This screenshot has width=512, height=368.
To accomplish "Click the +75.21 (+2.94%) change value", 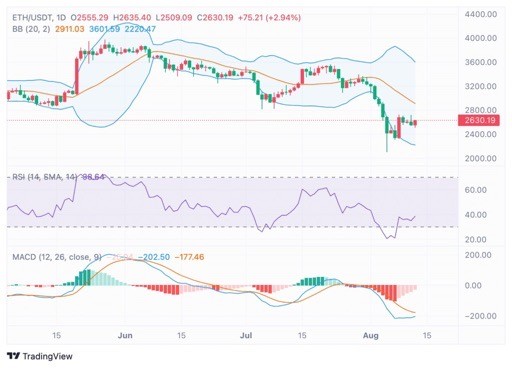I will pyautogui.click(x=269, y=17).
